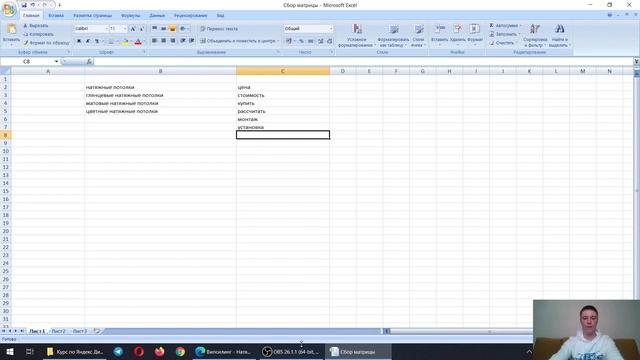The width and height of the screenshot is (640, 360).
Task: Apply percent style number format
Action: (x=301, y=41)
